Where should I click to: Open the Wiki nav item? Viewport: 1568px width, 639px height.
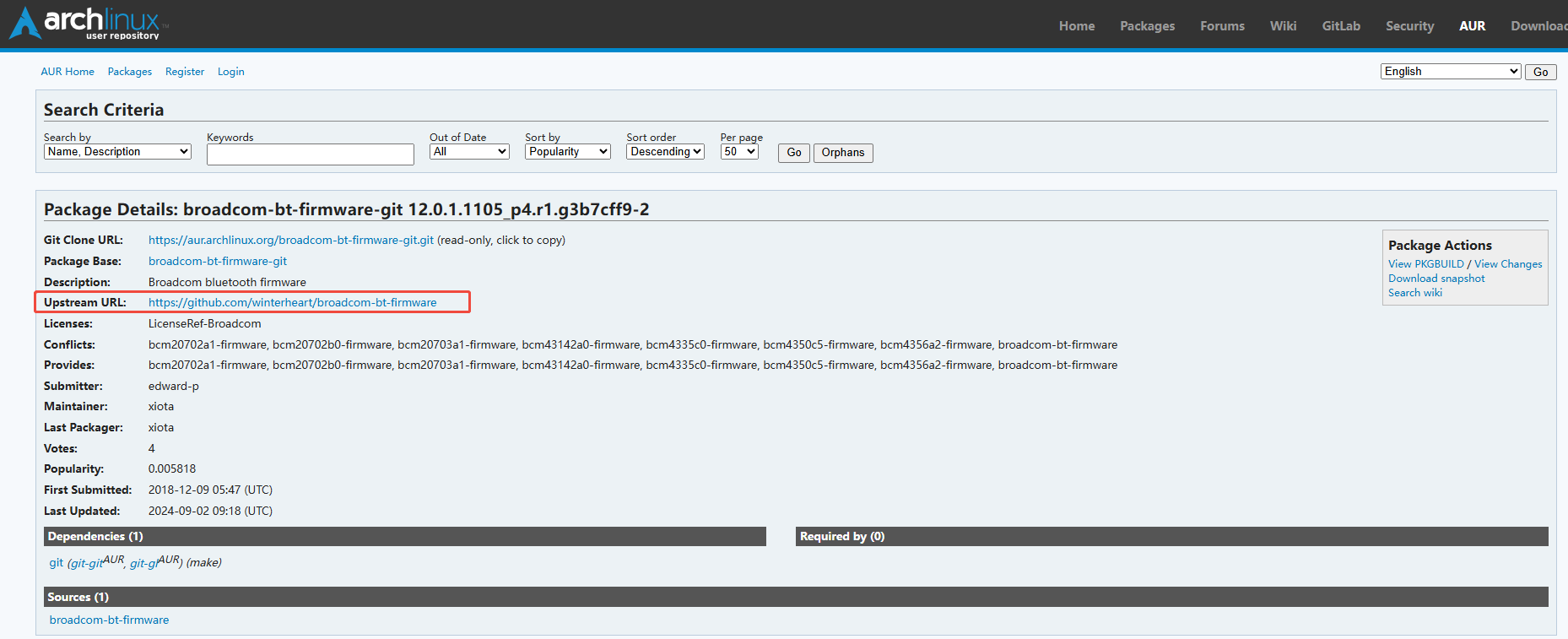point(1283,26)
